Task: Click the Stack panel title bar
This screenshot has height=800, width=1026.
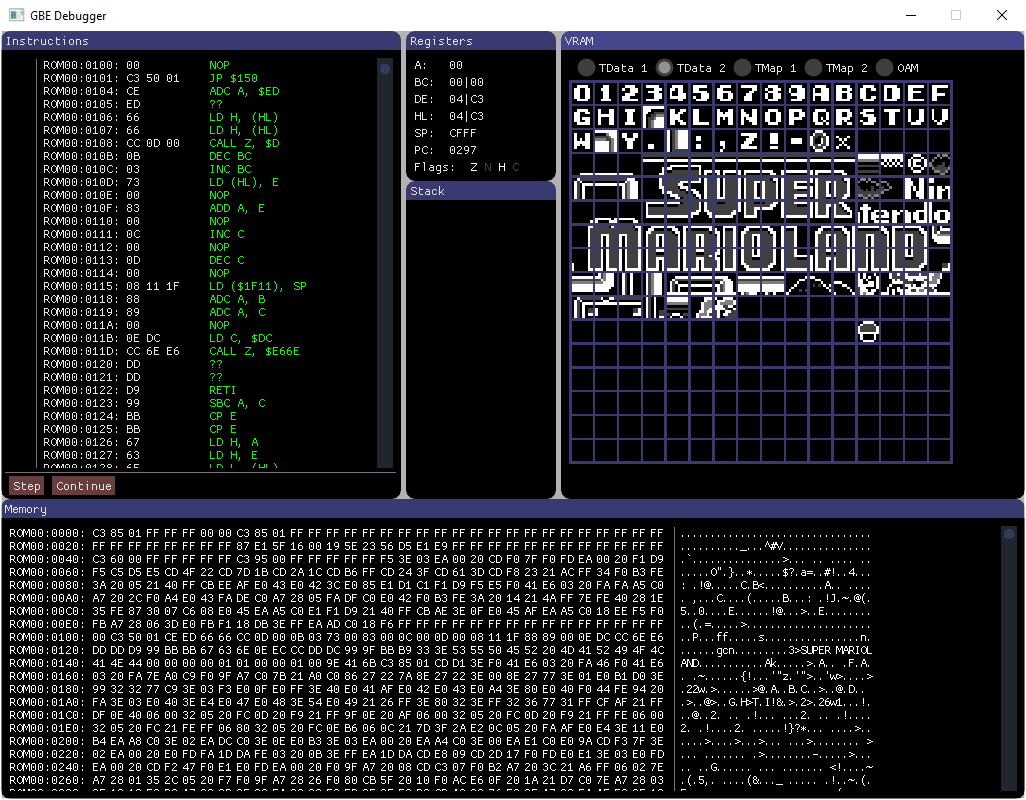Action: (481, 191)
